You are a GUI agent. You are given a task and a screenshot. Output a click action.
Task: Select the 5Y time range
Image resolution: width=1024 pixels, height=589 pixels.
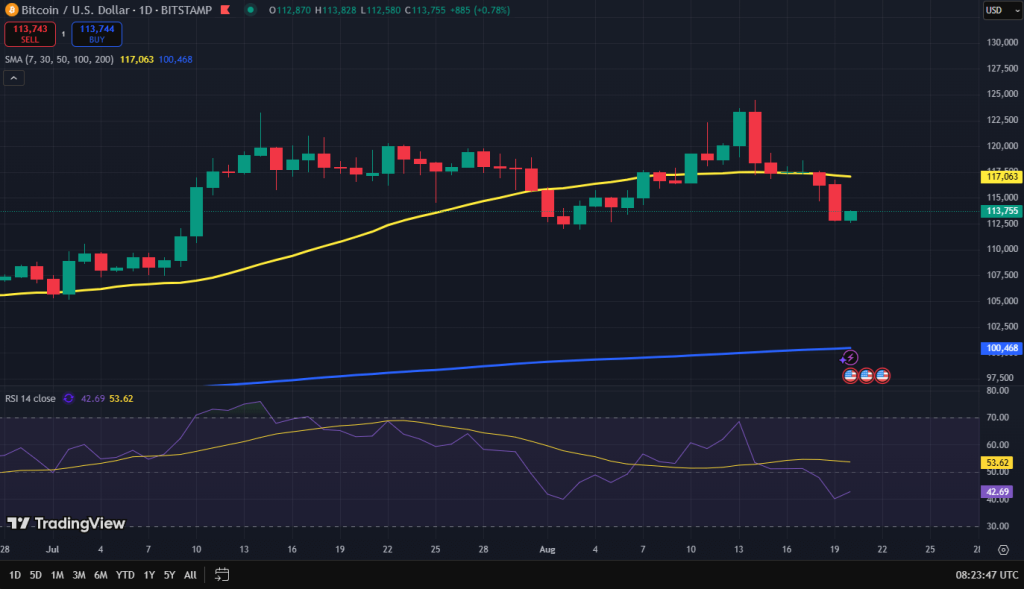(x=170, y=575)
